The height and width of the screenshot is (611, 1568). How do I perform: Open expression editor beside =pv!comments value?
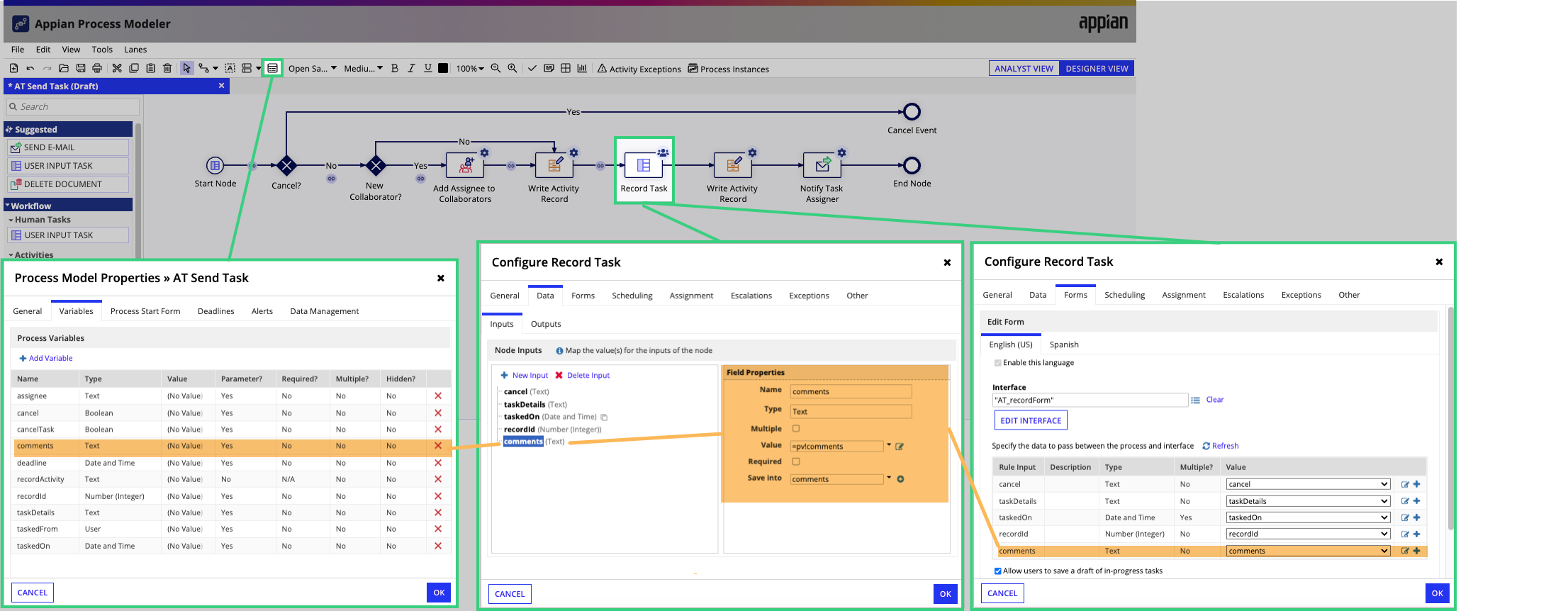900,447
